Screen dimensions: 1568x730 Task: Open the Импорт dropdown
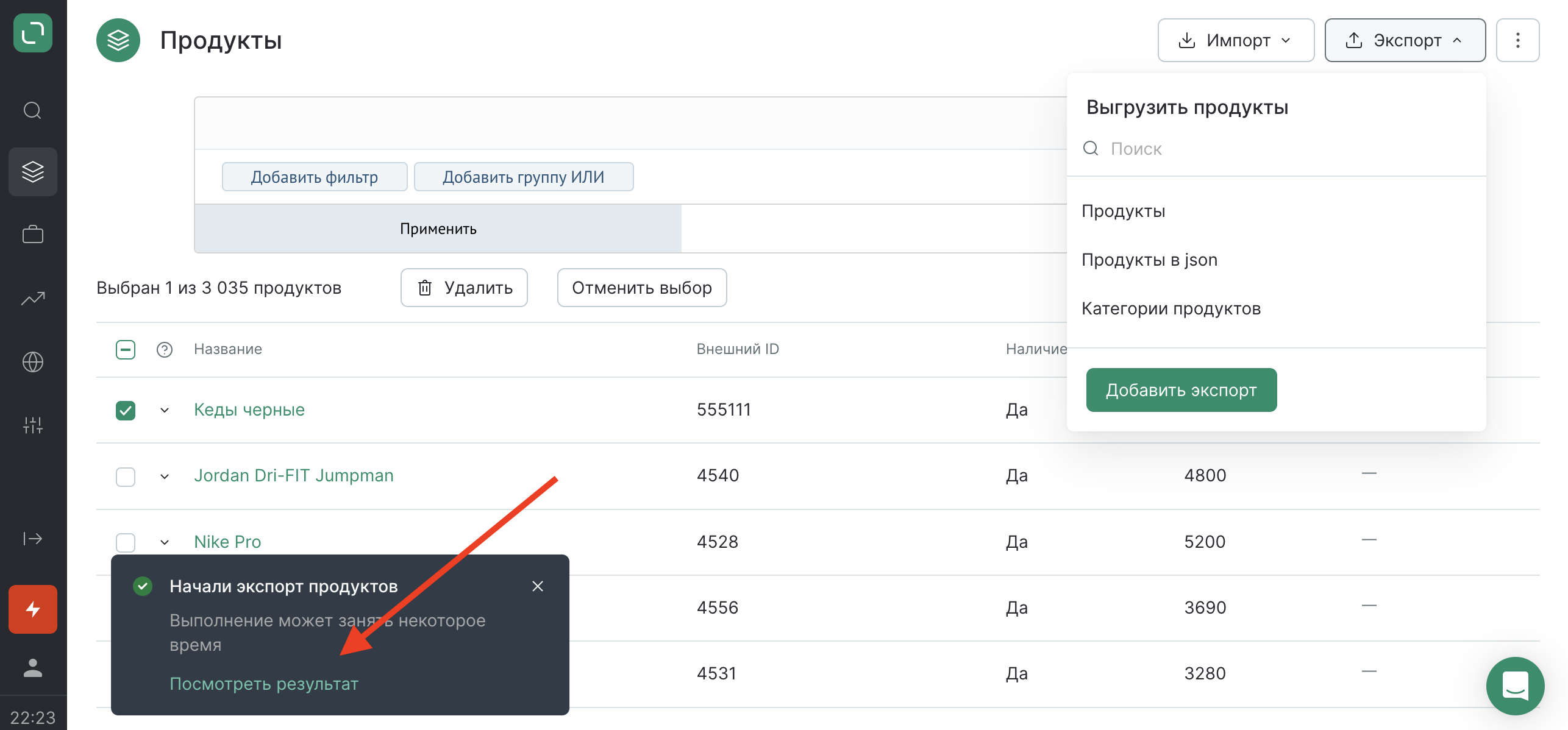coord(1236,40)
